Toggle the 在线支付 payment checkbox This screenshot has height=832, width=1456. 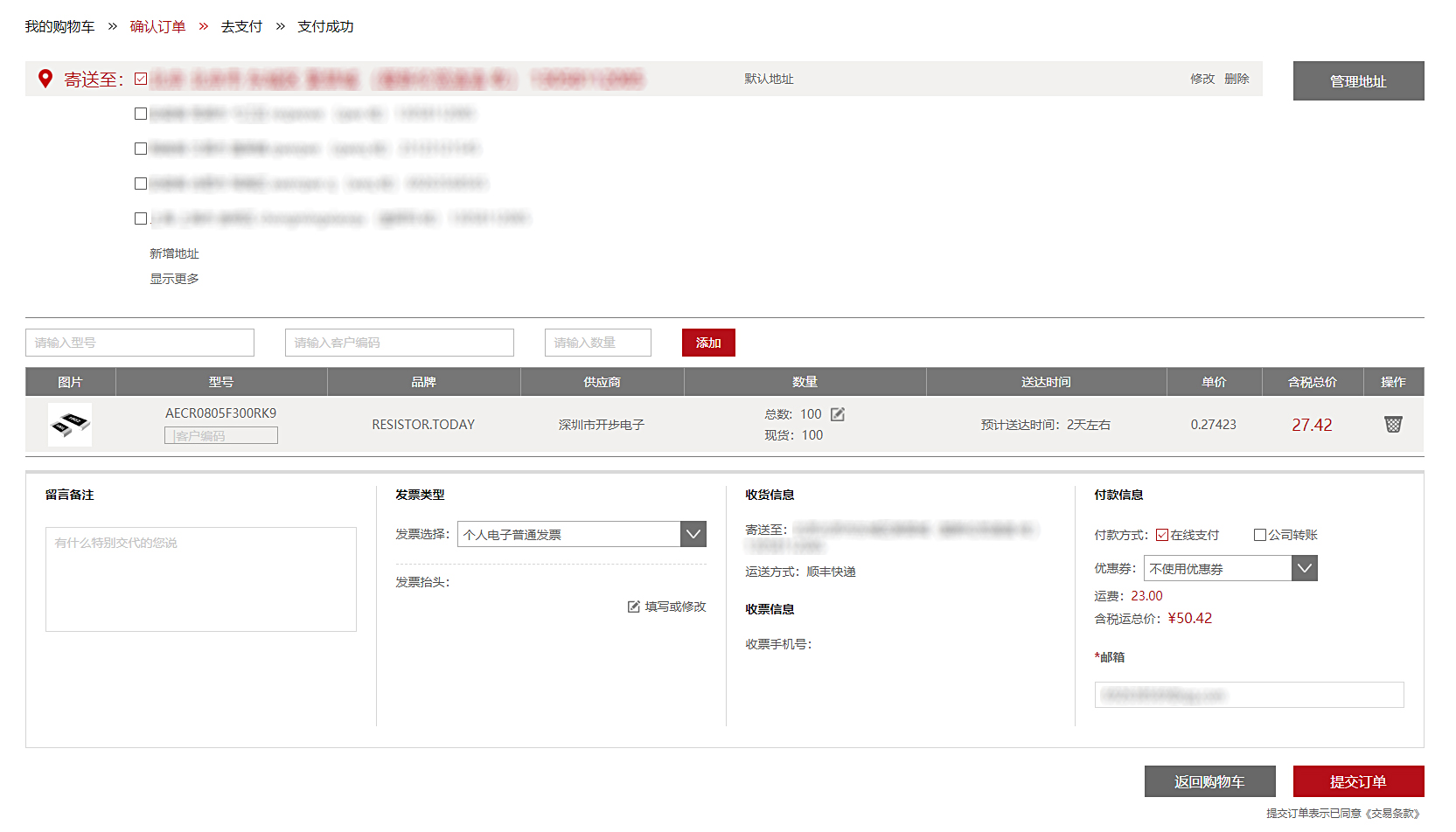[1162, 535]
